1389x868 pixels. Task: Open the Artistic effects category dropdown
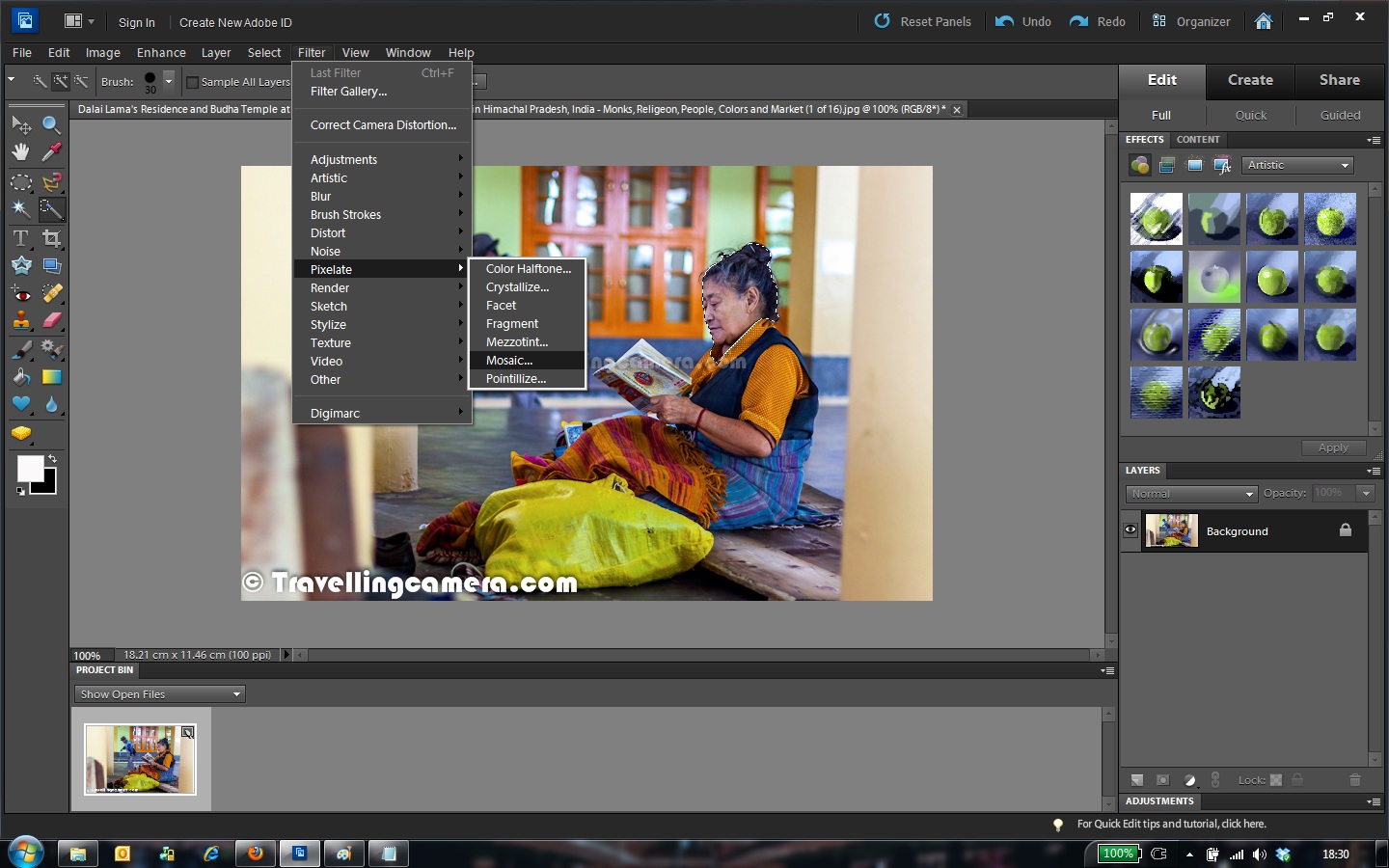pyautogui.click(x=1297, y=165)
